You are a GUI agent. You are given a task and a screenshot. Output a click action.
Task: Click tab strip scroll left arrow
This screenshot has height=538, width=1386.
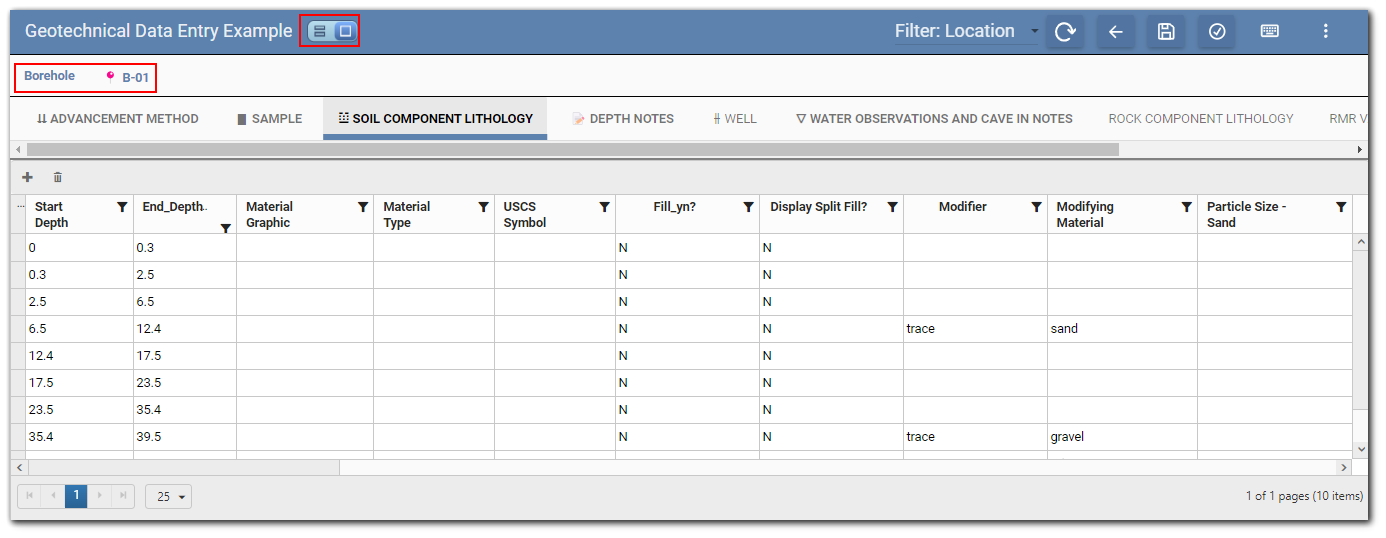point(19,149)
